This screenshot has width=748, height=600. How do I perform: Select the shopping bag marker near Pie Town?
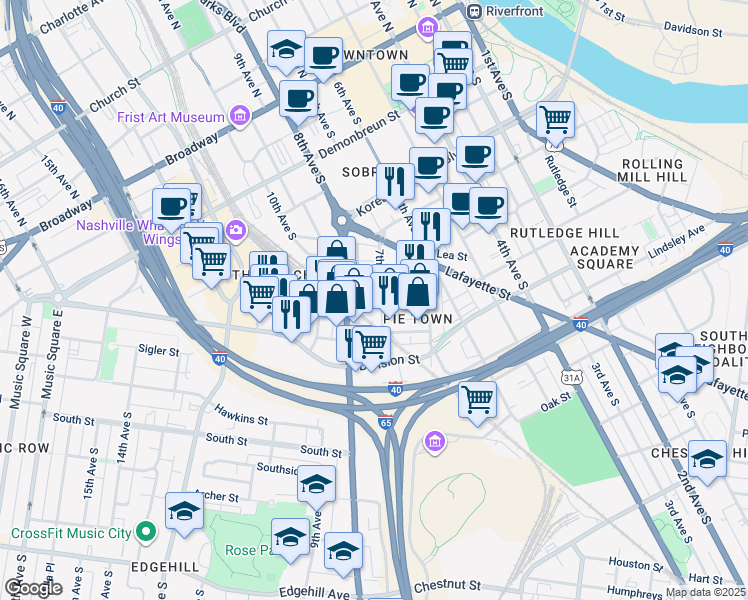pos(417,293)
